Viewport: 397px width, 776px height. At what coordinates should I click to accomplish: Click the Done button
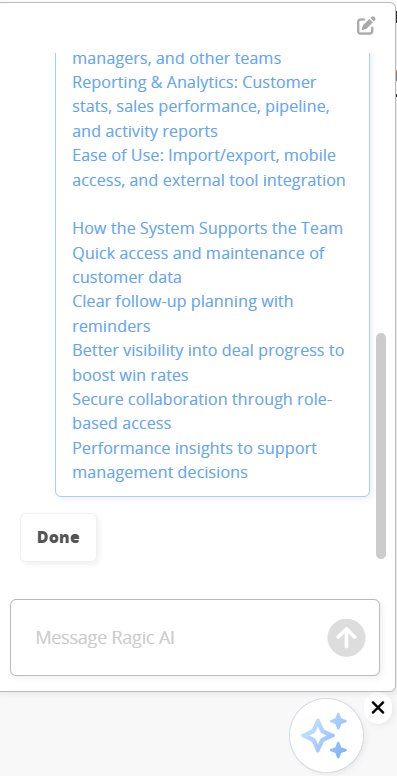pyautogui.click(x=58, y=537)
